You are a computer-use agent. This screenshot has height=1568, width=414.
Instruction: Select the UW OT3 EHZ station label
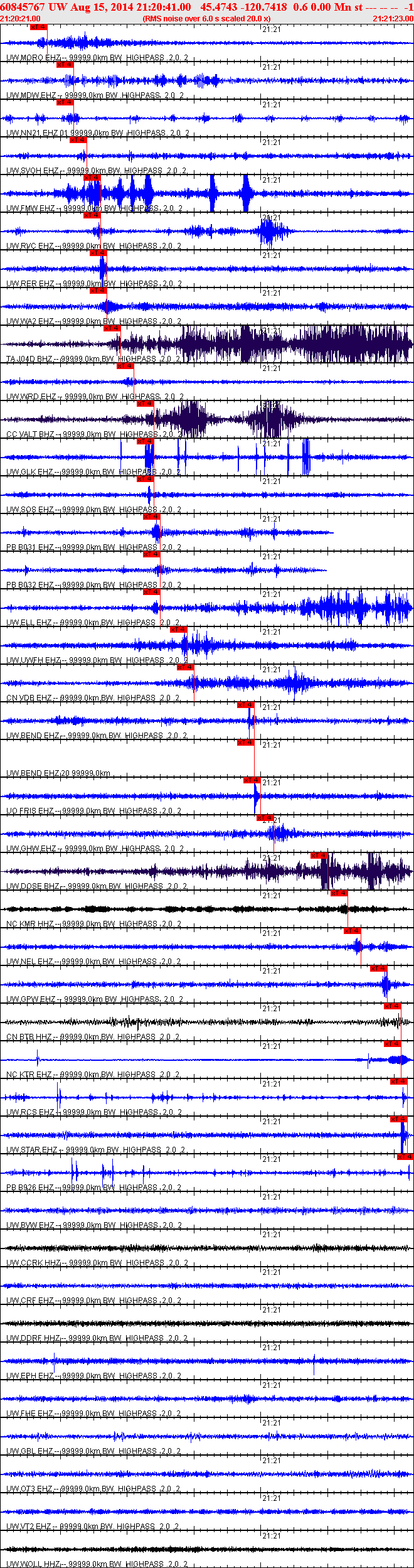[x=93, y=1489]
